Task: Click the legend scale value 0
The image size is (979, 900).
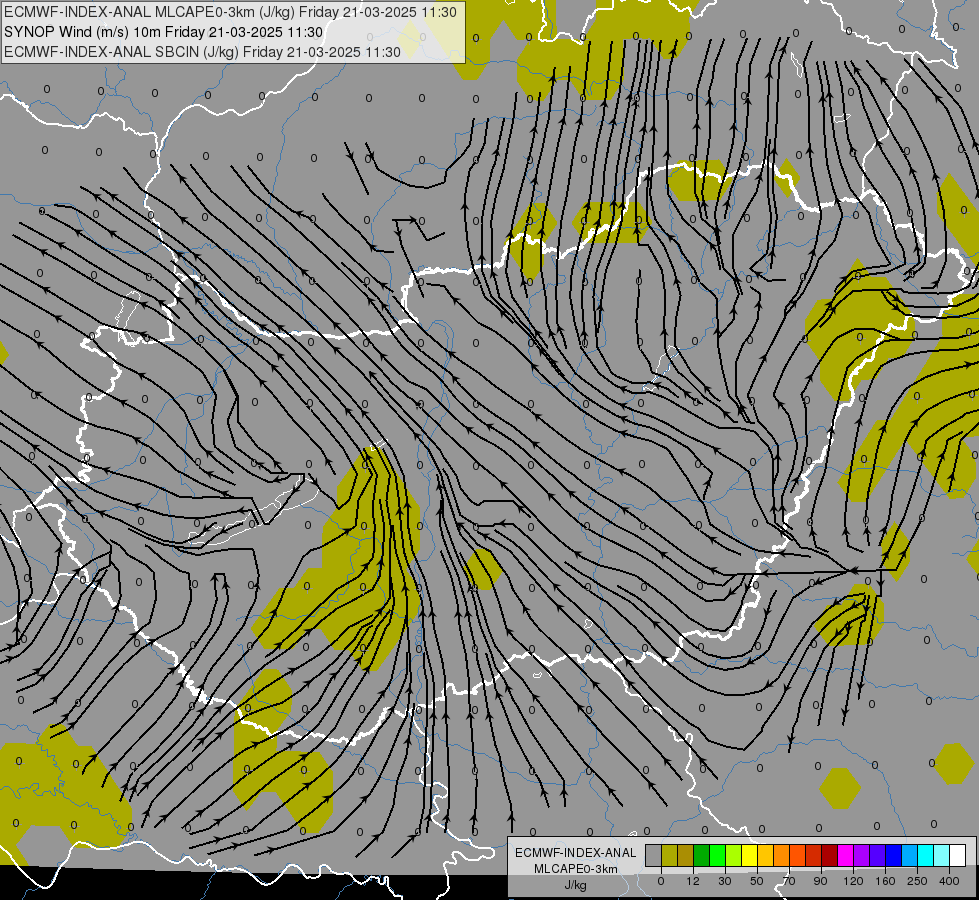Action: click(661, 881)
